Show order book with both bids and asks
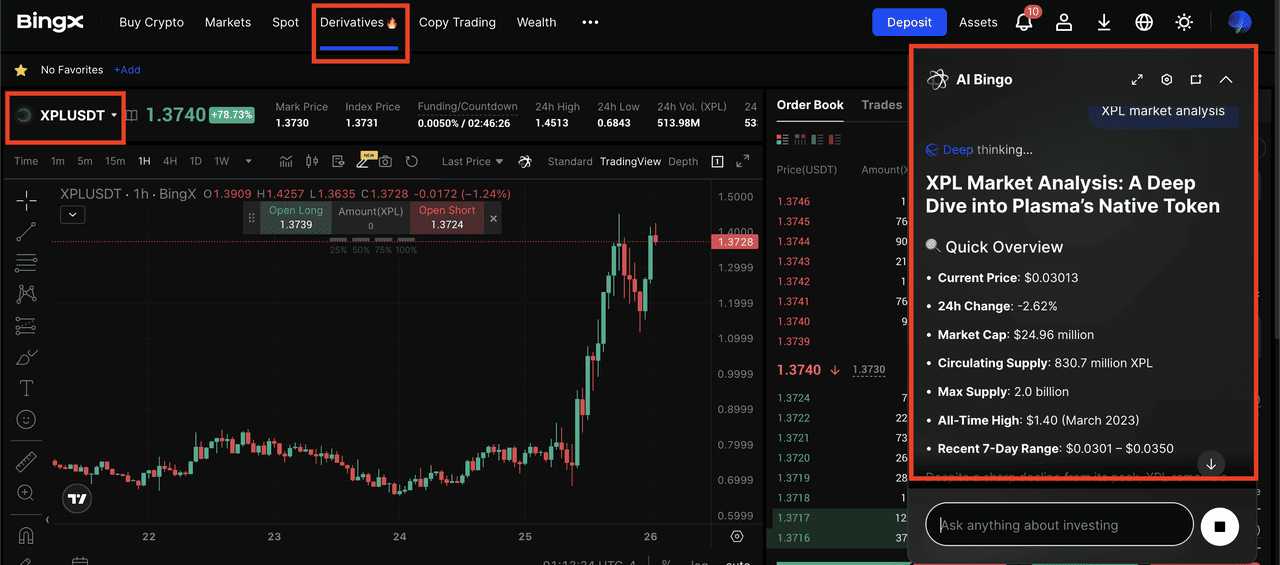 click(x=784, y=139)
